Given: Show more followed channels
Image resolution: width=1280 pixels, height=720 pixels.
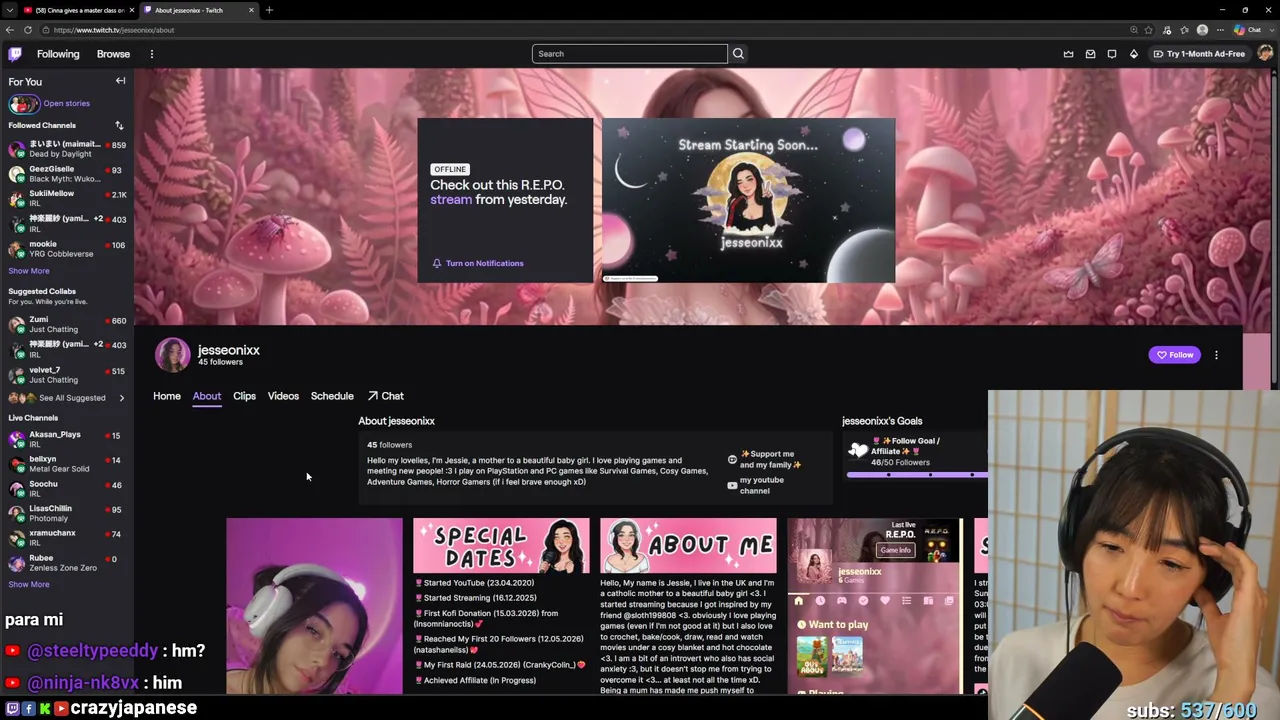Looking at the screenshot, I should [x=29, y=271].
